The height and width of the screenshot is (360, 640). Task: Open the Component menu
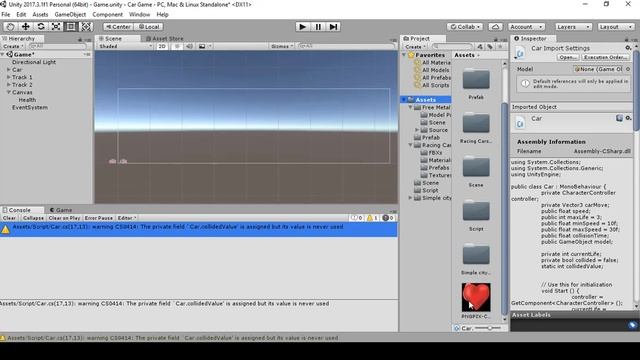(107, 14)
